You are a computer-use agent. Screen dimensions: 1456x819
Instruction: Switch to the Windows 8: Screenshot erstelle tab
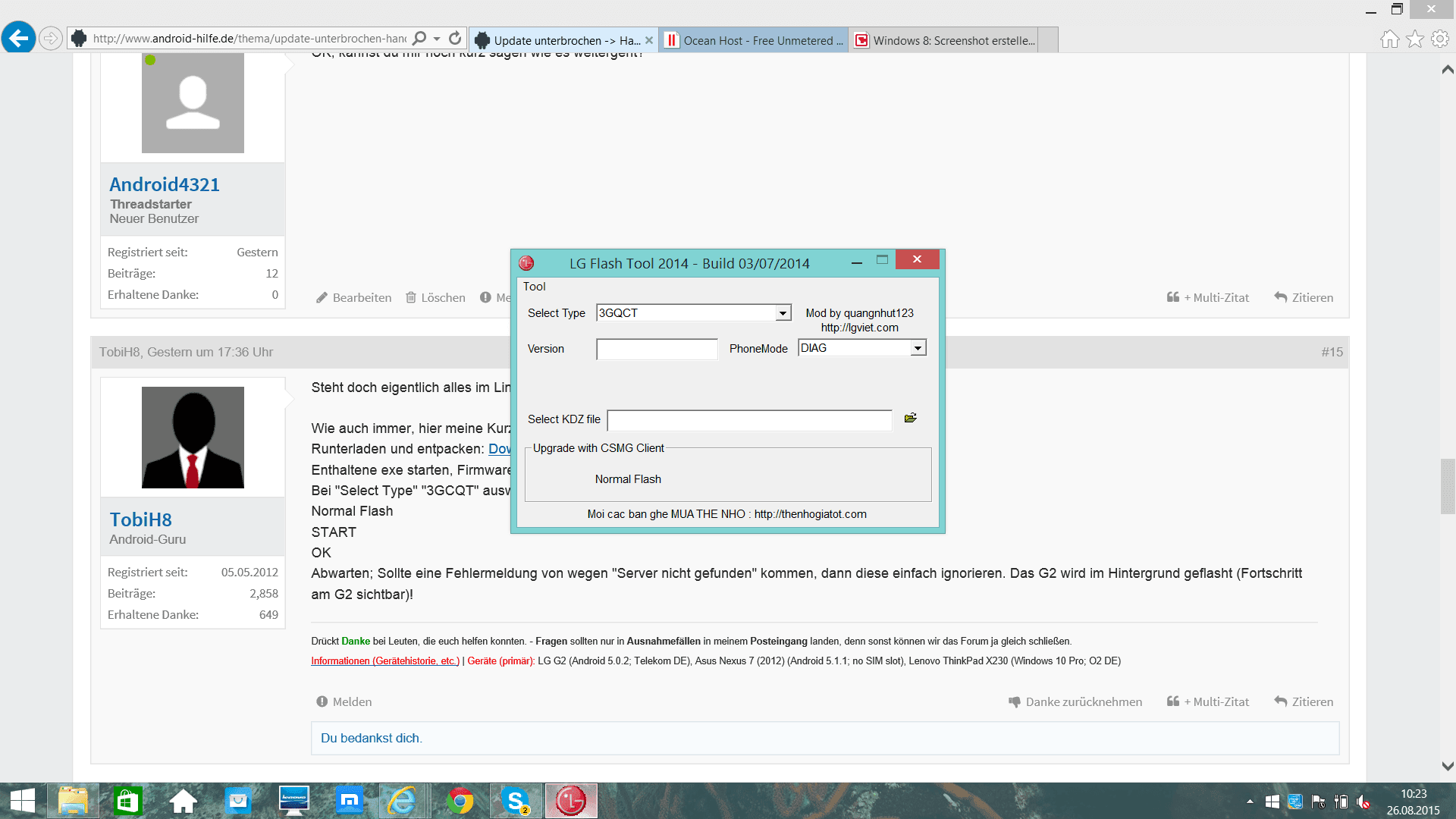[944, 40]
